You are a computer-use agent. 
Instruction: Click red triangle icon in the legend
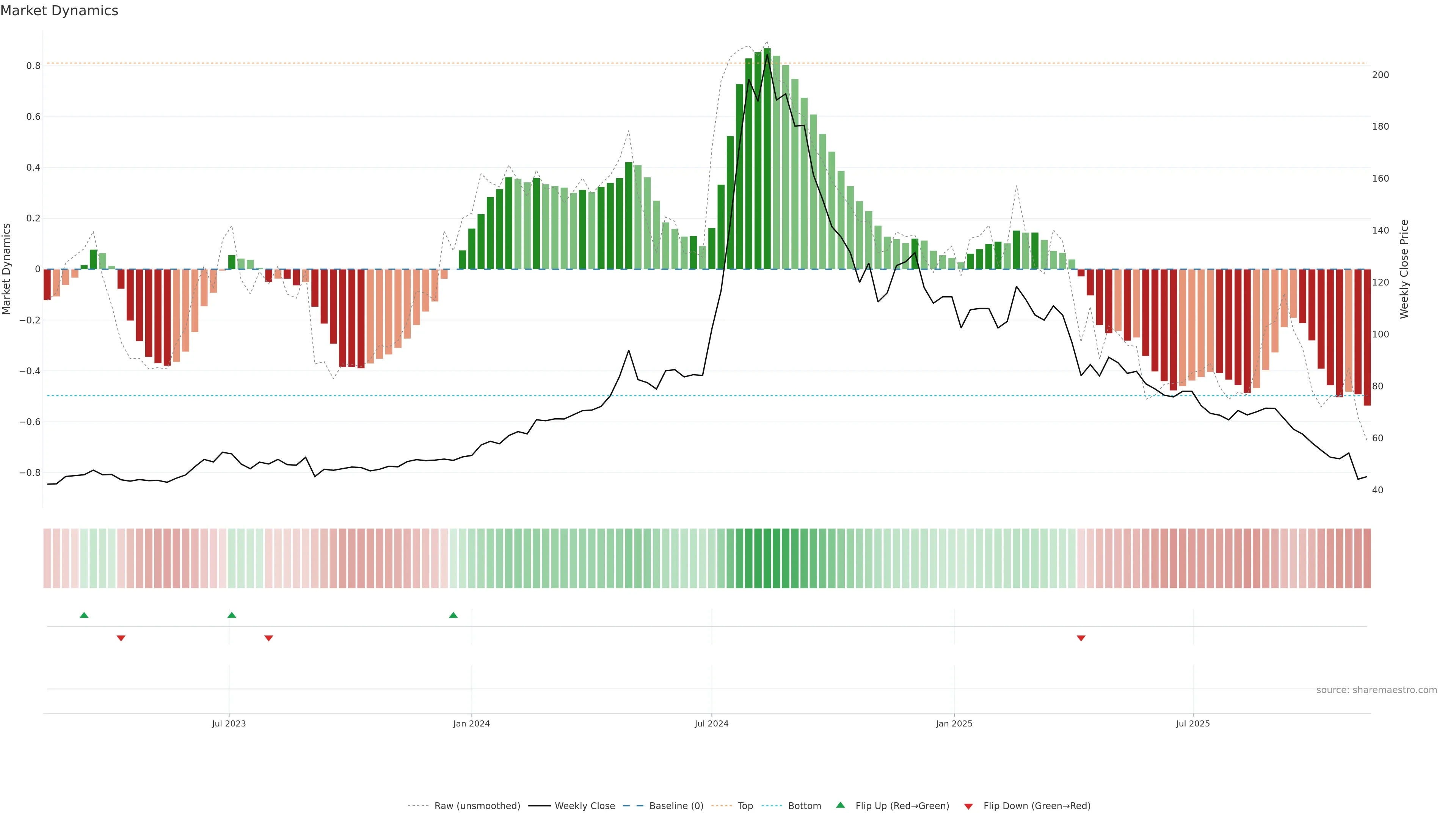968,806
